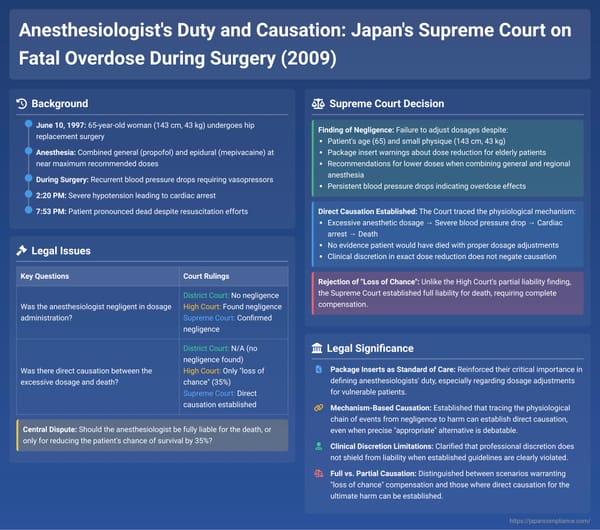Screen dimensions: 600x530
Task: Click the Central Dispute highlighted box
Action: (x=152, y=435)
